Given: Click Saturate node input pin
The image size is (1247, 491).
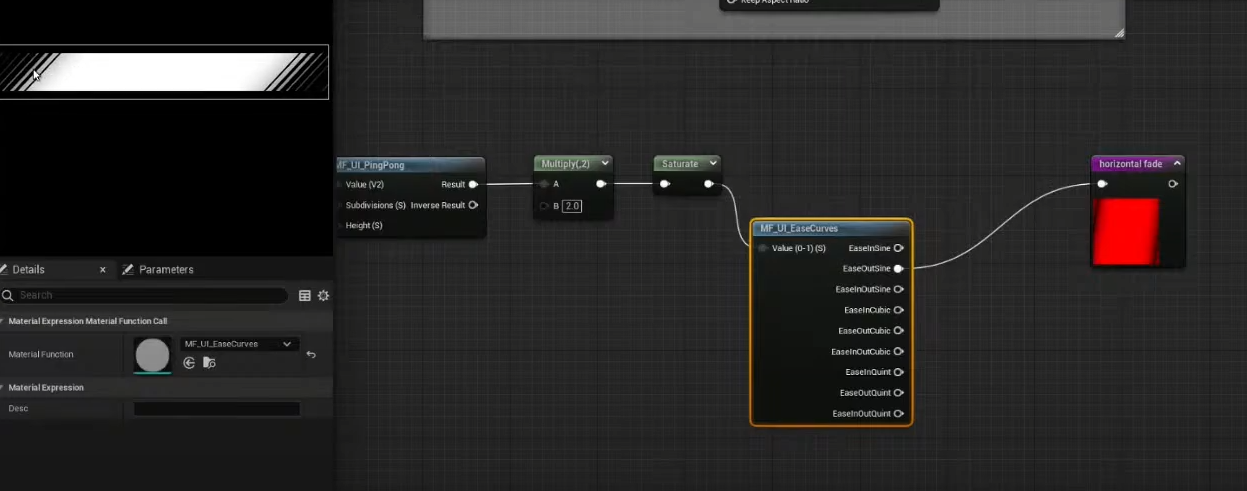Looking at the screenshot, I should coord(665,184).
